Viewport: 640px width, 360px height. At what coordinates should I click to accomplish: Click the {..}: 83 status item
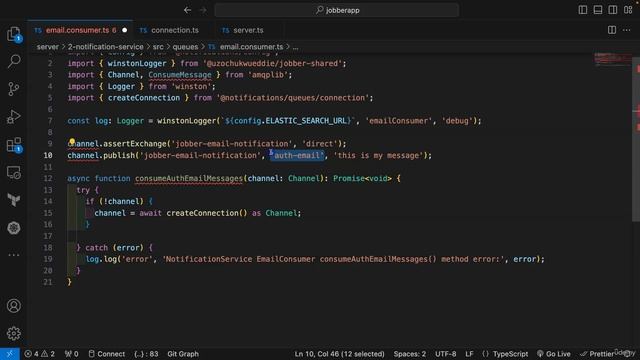(x=146, y=354)
